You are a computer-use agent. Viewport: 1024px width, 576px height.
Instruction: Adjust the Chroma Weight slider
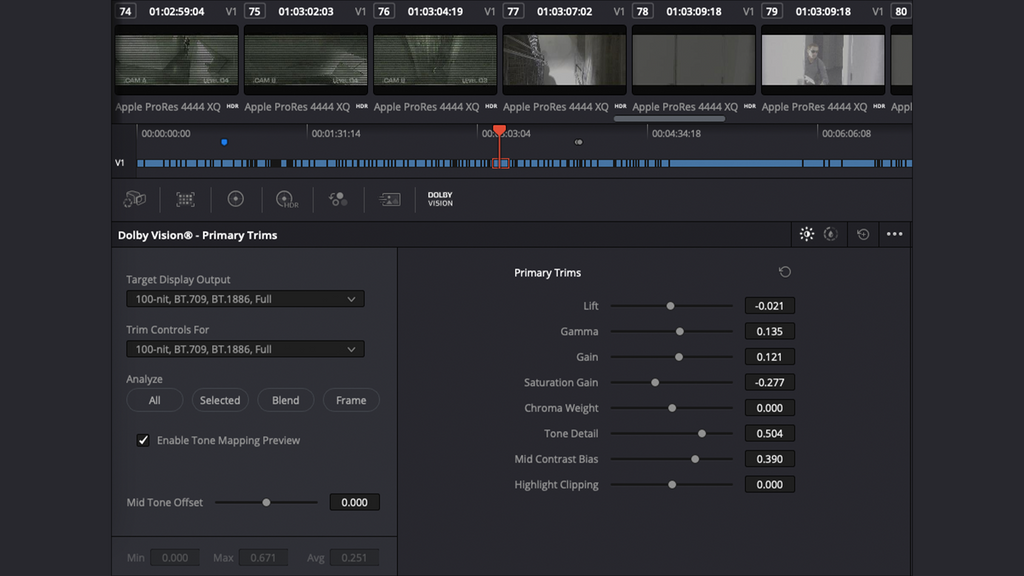tap(672, 408)
